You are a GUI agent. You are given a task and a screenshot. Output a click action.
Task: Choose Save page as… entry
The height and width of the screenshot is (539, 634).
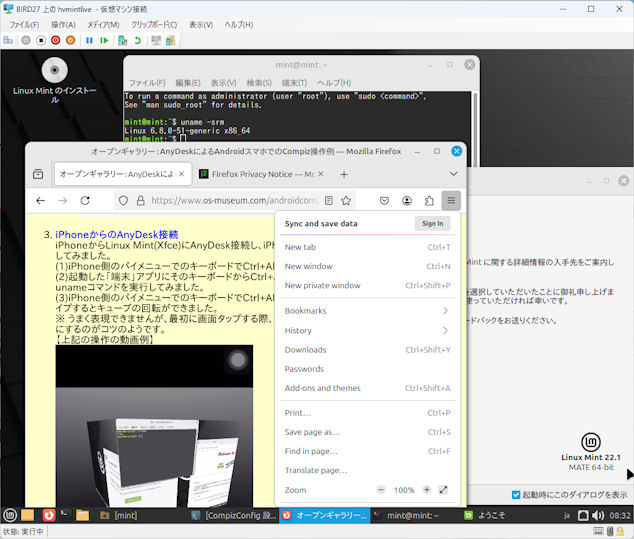(367, 432)
